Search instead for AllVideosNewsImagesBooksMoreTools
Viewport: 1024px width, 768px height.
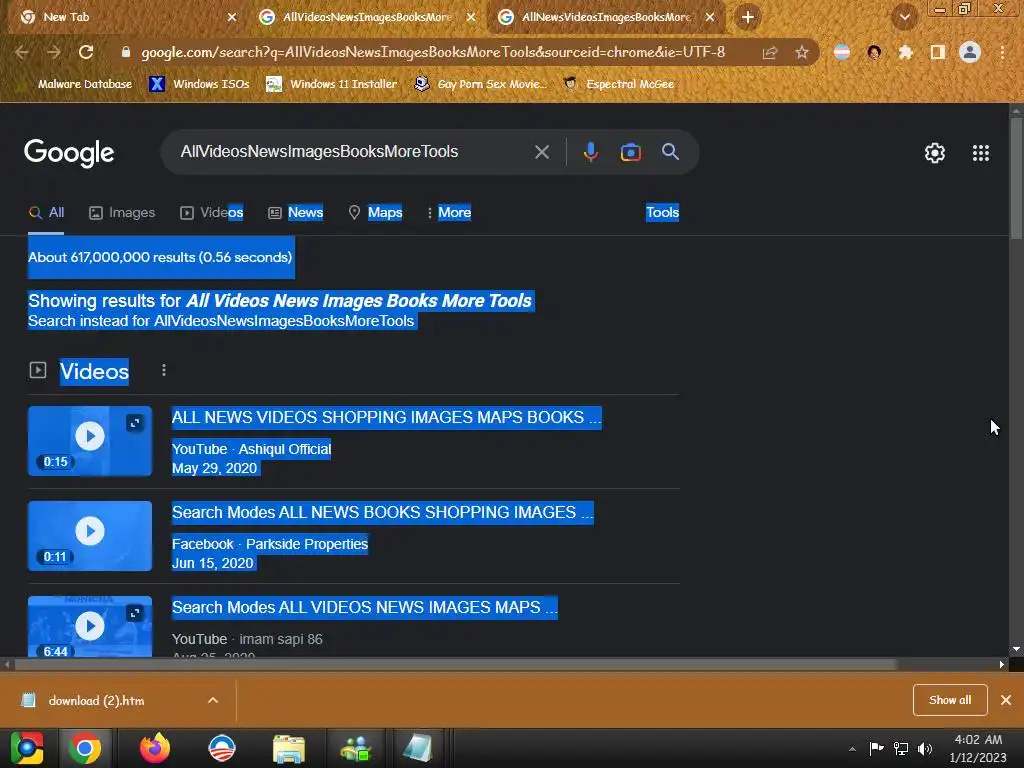click(x=283, y=321)
